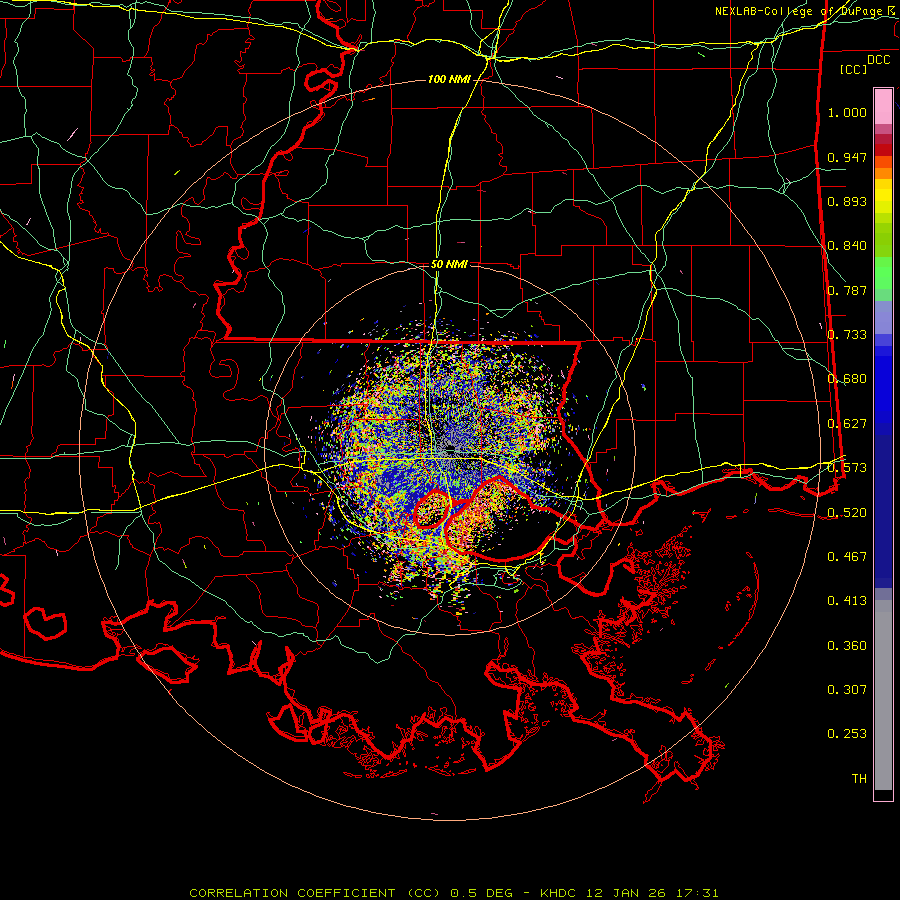Click the DCC label above the color scale
Image resolution: width=900 pixels, height=900 pixels.
(878, 59)
